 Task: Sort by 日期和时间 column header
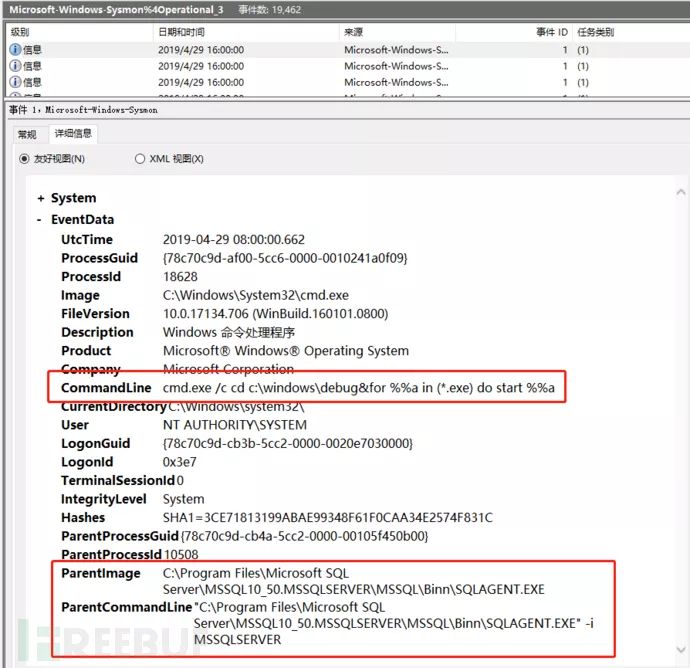[181, 32]
